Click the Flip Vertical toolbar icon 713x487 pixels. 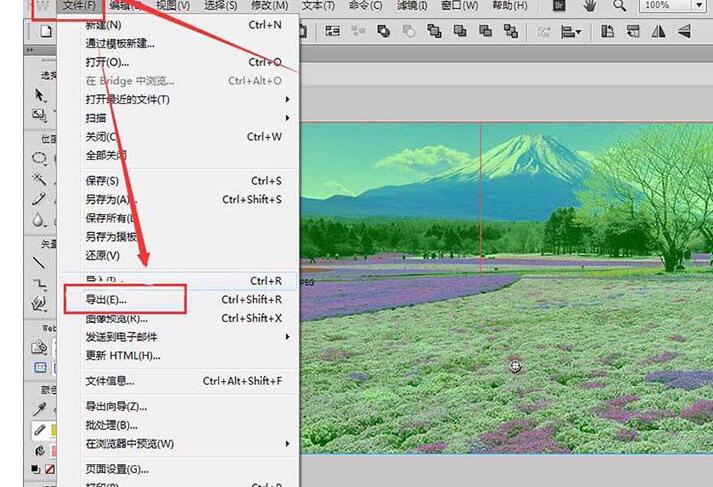[x=684, y=31]
